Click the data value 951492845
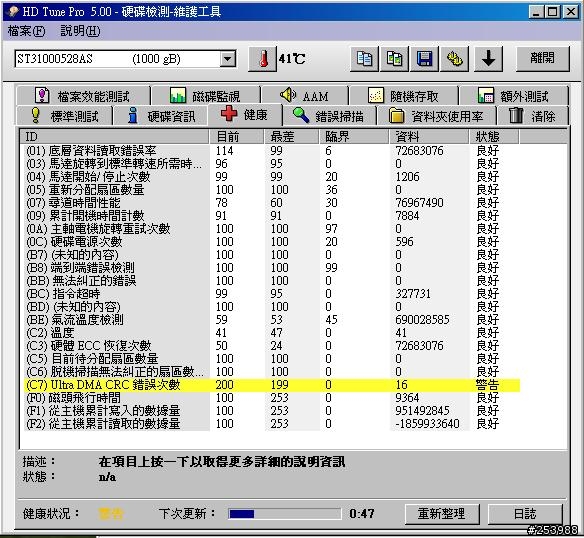Image resolution: width=584 pixels, height=538 pixels. point(422,411)
